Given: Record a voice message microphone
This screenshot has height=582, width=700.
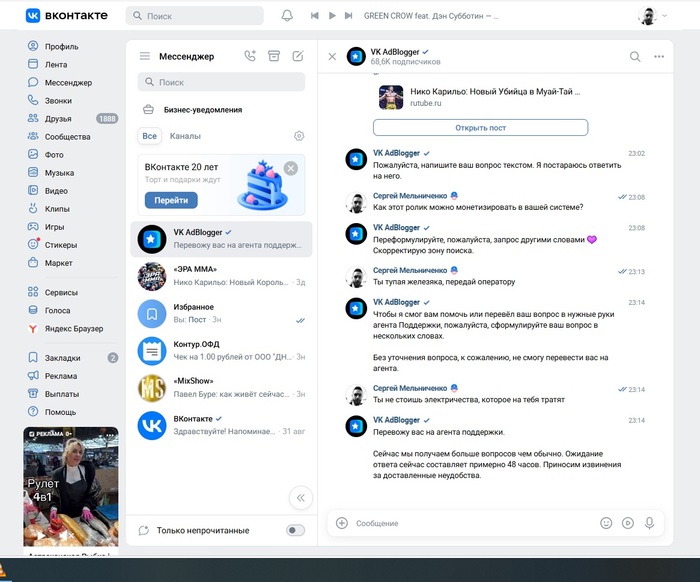Looking at the screenshot, I should tap(650, 523).
